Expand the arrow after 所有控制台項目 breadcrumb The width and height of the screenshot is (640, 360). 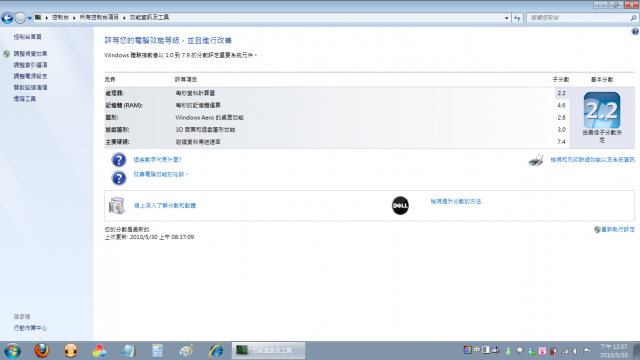[124, 18]
